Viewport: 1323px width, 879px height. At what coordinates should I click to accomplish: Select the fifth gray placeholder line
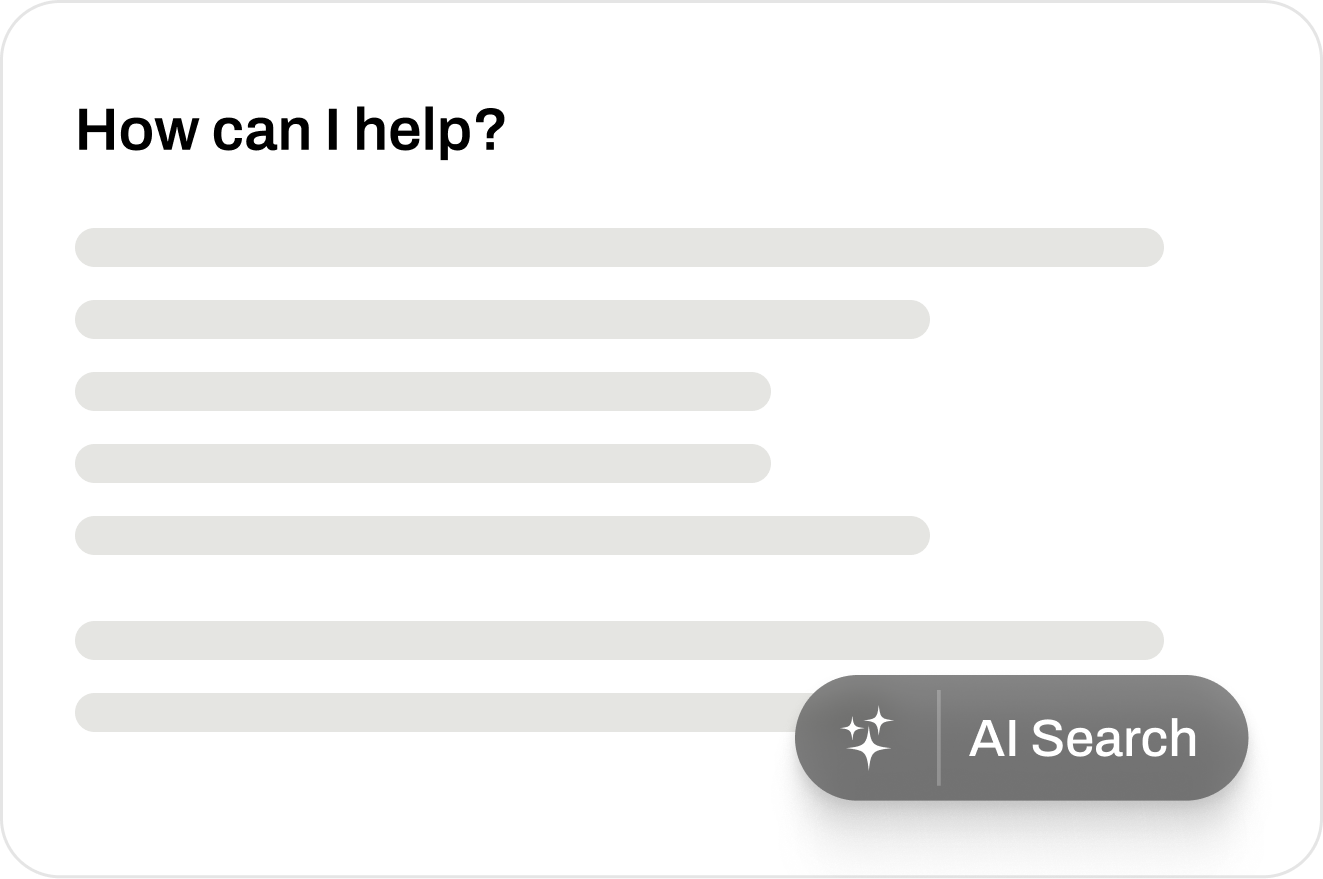tap(502, 535)
